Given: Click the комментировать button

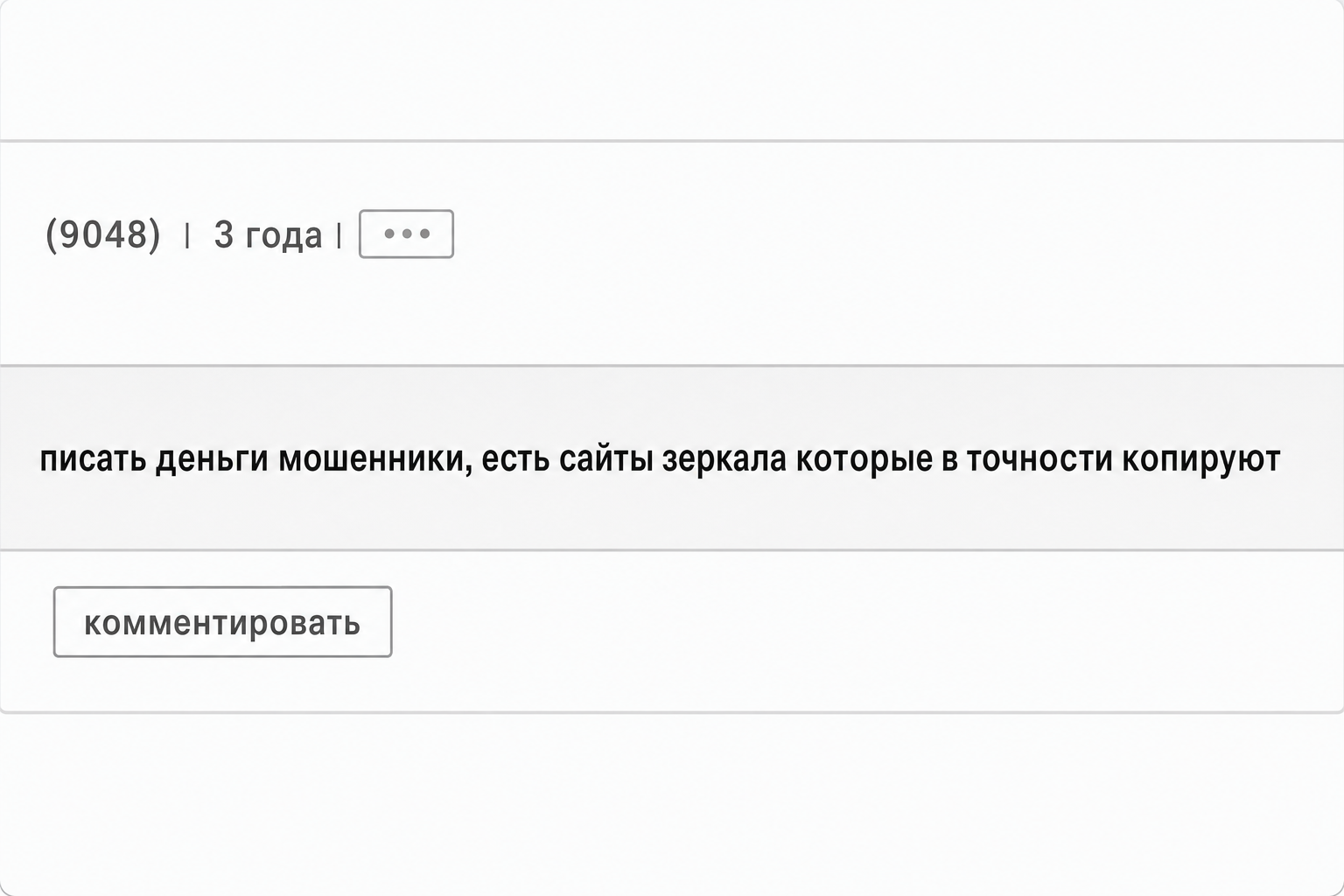Looking at the screenshot, I should pos(222,621).
